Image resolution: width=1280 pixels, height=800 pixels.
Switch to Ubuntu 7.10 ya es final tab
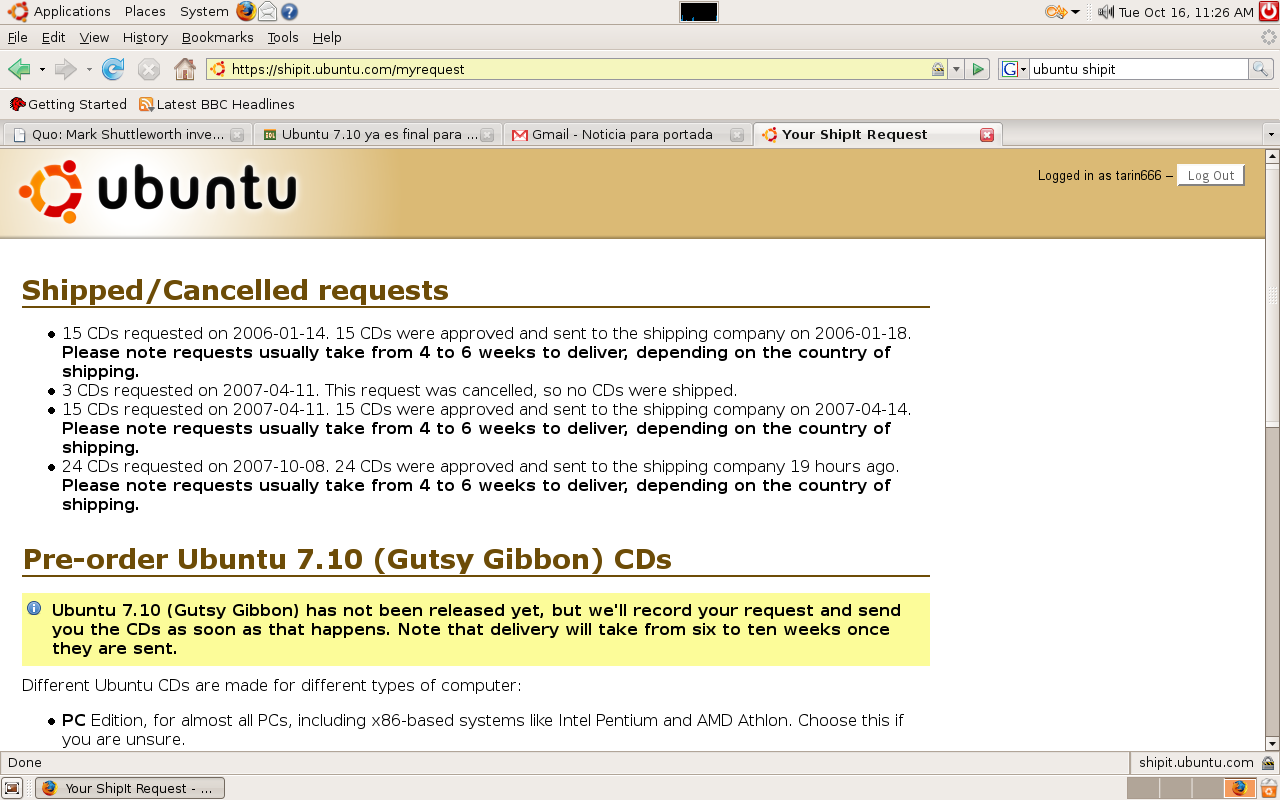click(376, 134)
